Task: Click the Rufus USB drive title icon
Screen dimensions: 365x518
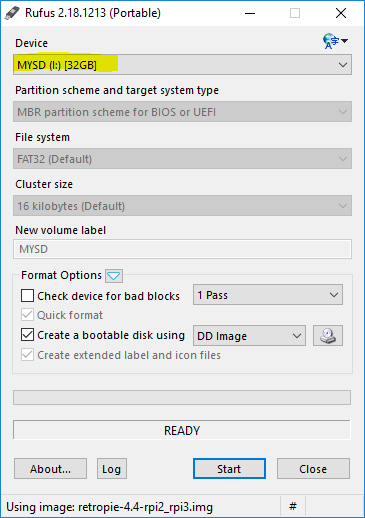Action: 12,13
